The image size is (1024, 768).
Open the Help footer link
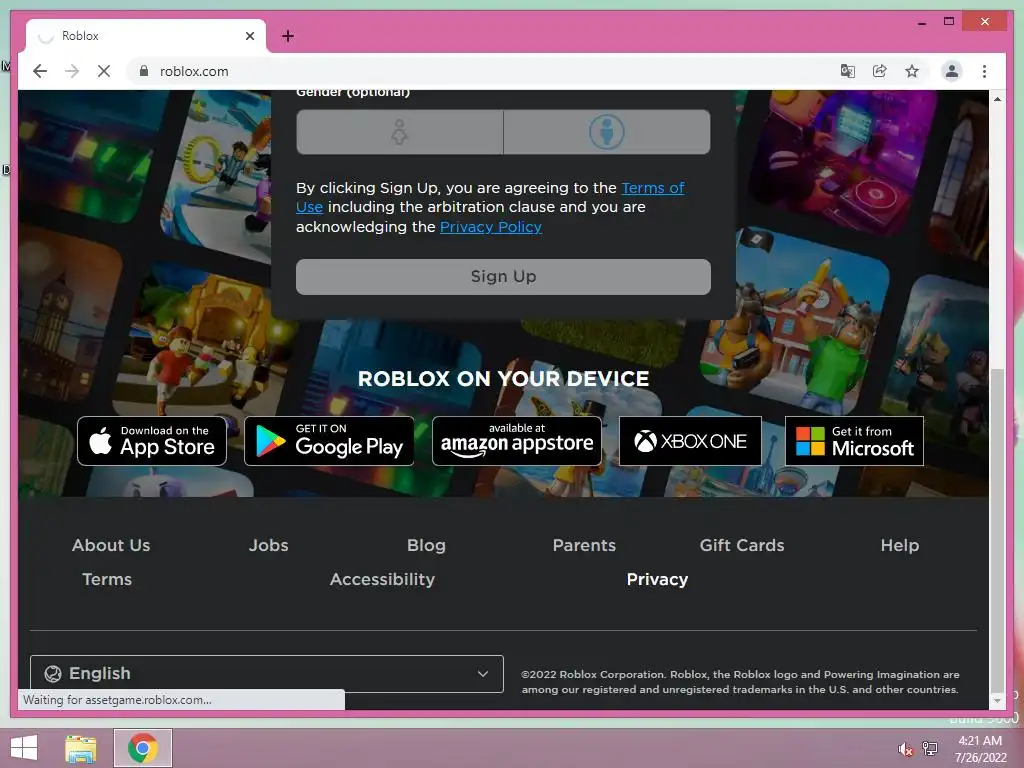(x=899, y=545)
